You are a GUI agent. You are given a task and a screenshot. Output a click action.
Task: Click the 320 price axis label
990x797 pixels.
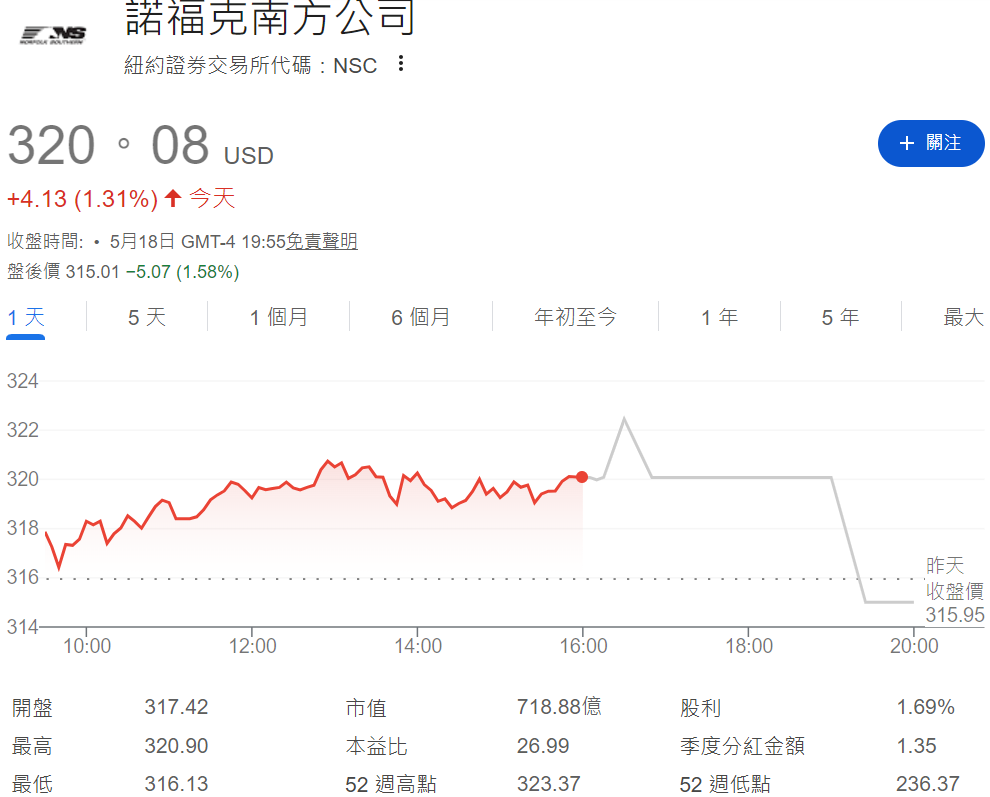click(x=22, y=479)
